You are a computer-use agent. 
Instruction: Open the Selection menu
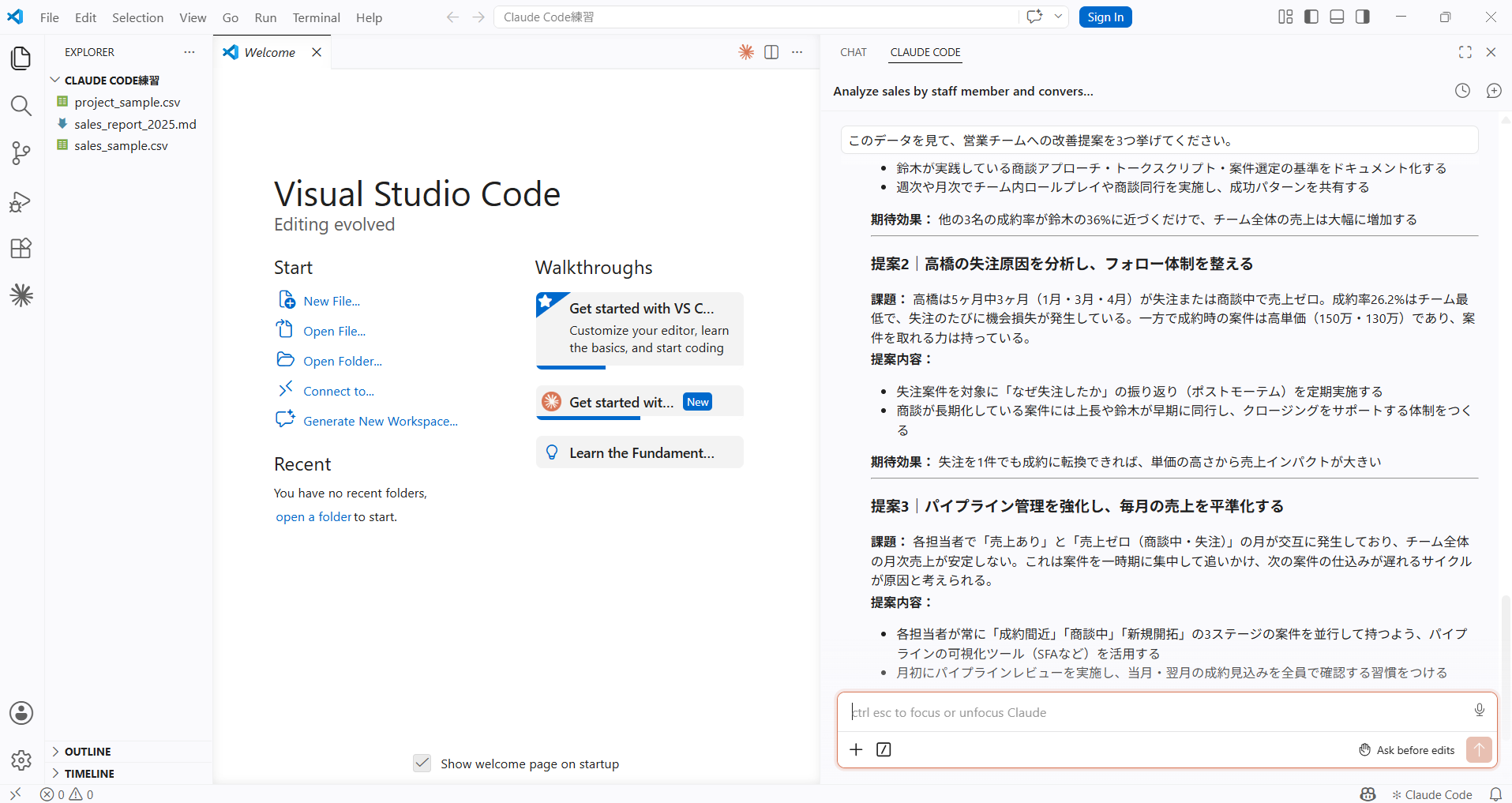pos(137,17)
